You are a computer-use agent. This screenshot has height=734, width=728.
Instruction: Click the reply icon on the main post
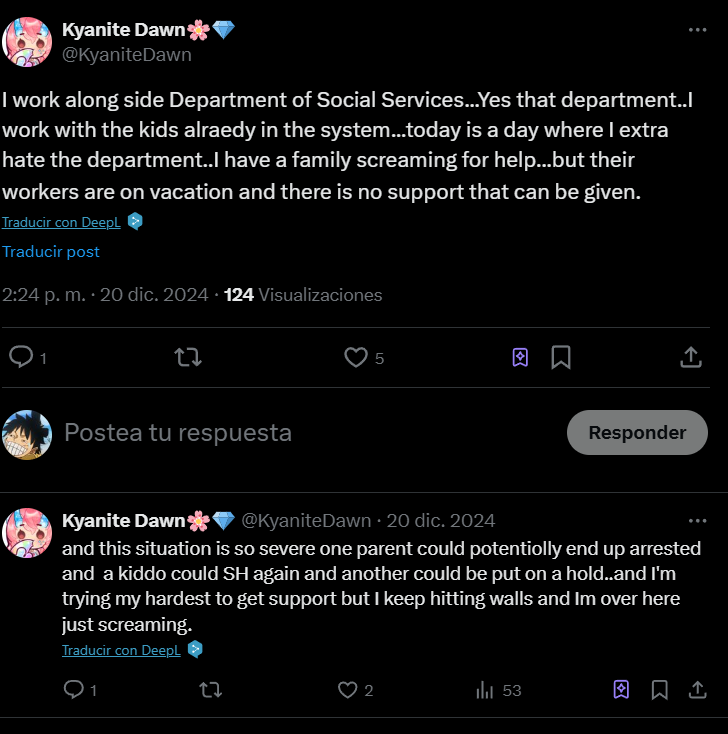tap(21, 357)
